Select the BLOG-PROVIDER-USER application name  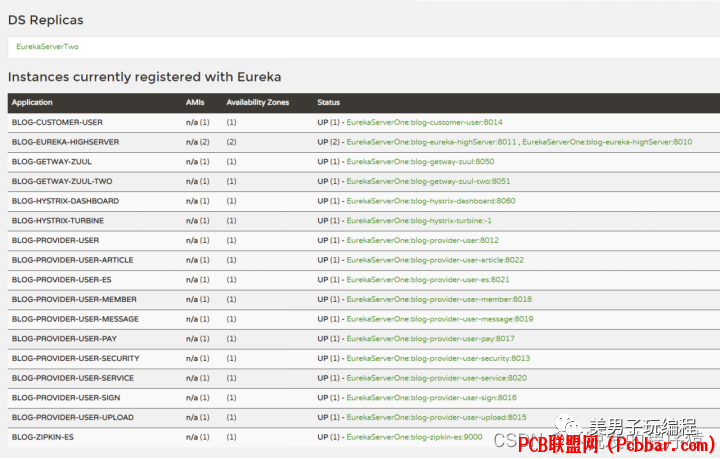55,241
